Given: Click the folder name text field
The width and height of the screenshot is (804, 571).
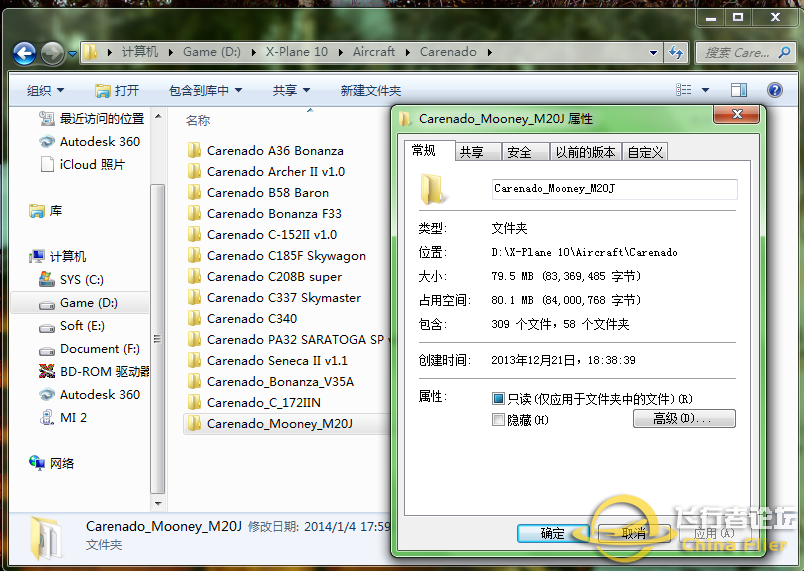Looking at the screenshot, I should 614,189.
